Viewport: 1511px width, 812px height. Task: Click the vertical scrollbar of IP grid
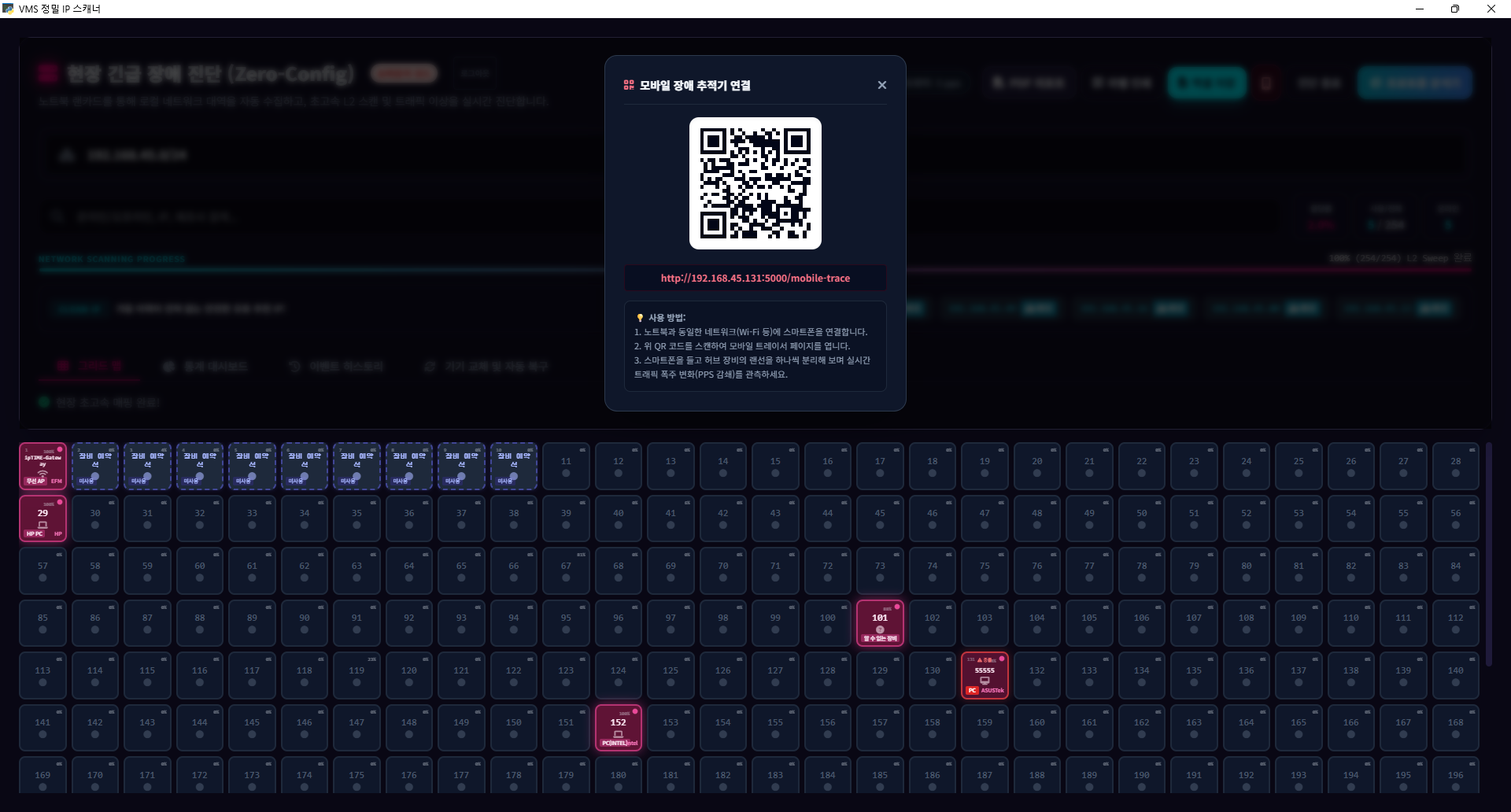(x=1489, y=554)
